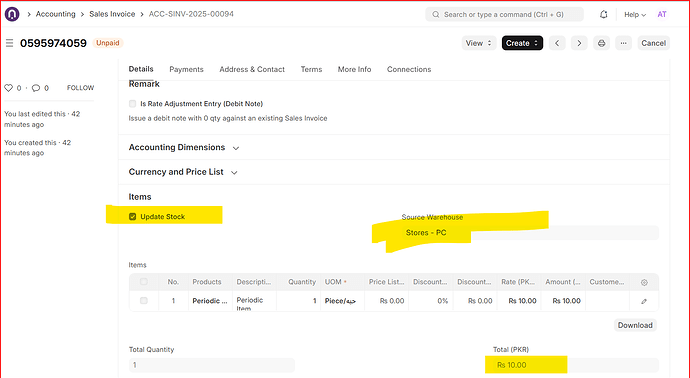Select all rows checkbox in items header
690x378 pixels.
point(144,282)
